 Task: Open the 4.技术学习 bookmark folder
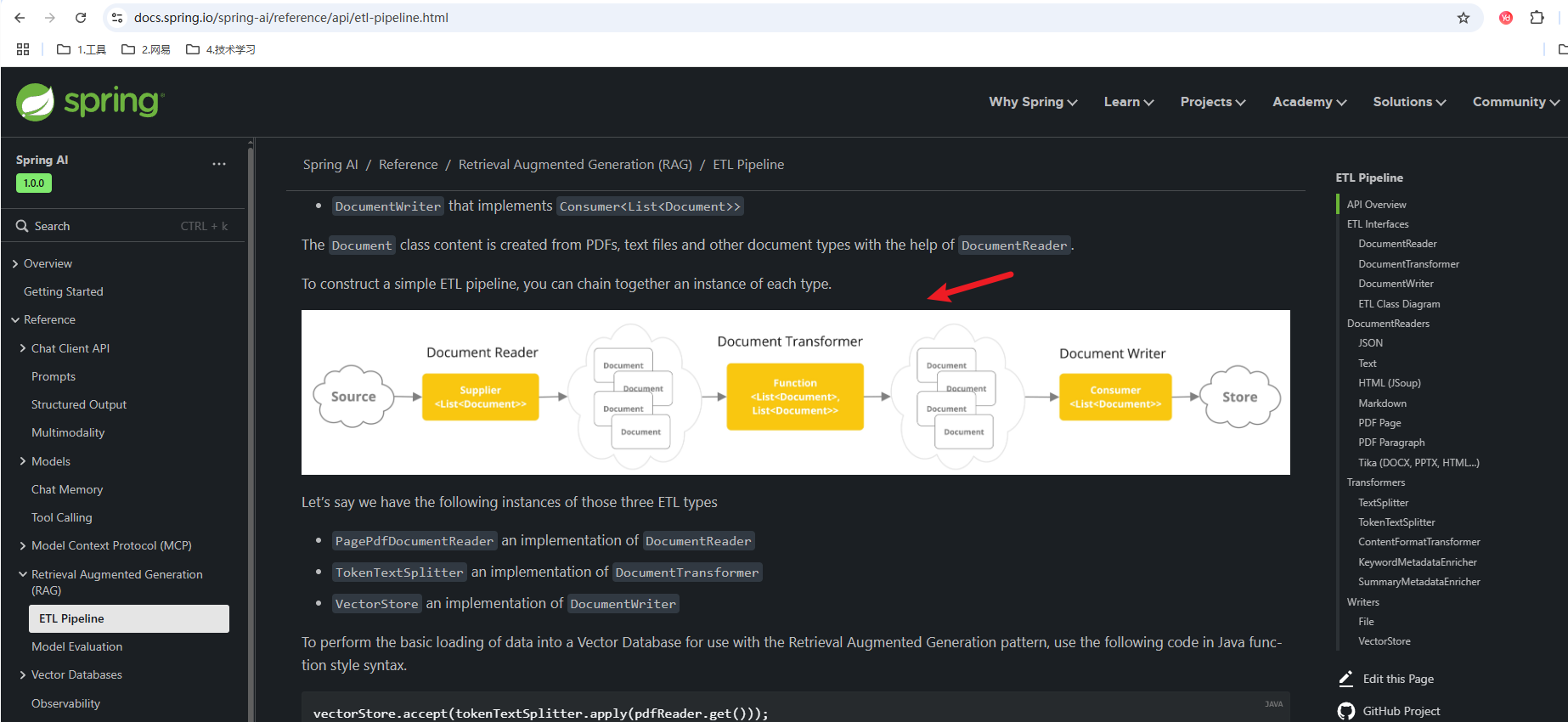pyautogui.click(x=221, y=49)
